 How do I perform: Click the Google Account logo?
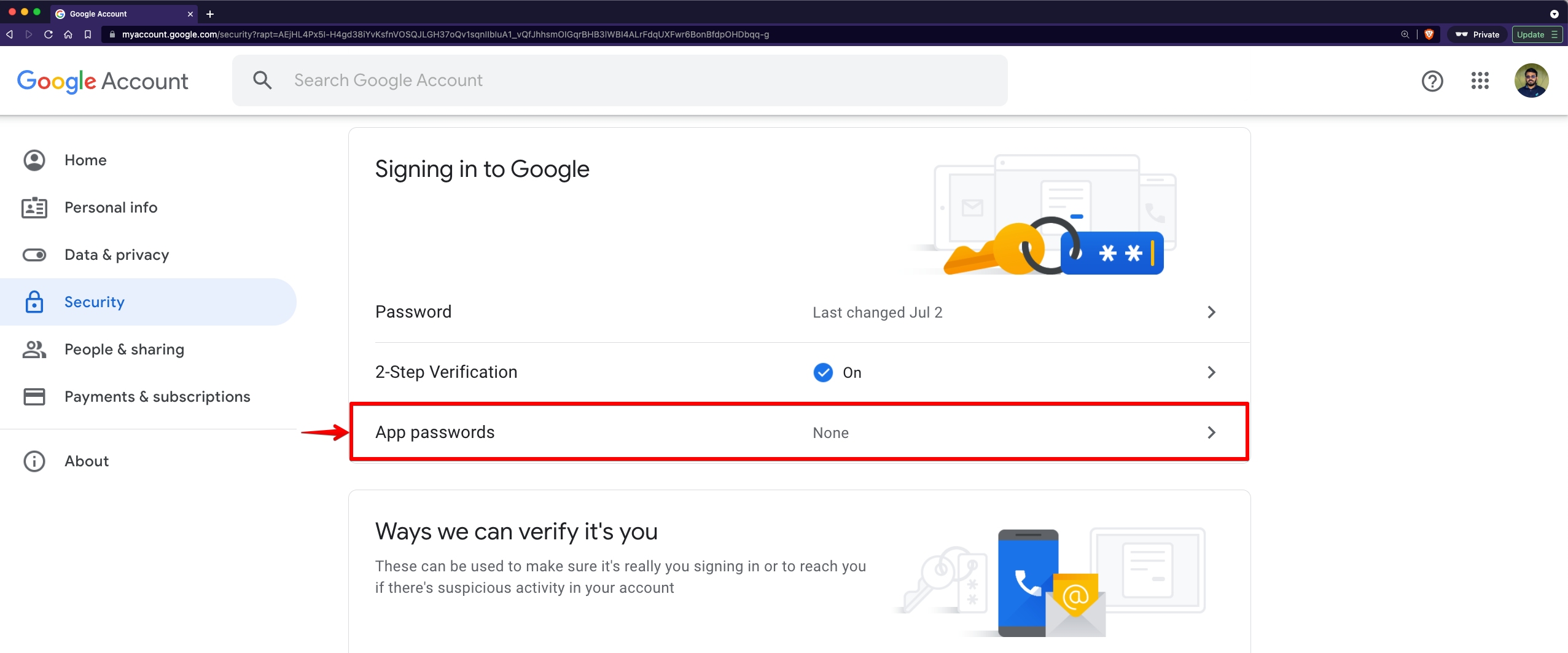pos(103,81)
